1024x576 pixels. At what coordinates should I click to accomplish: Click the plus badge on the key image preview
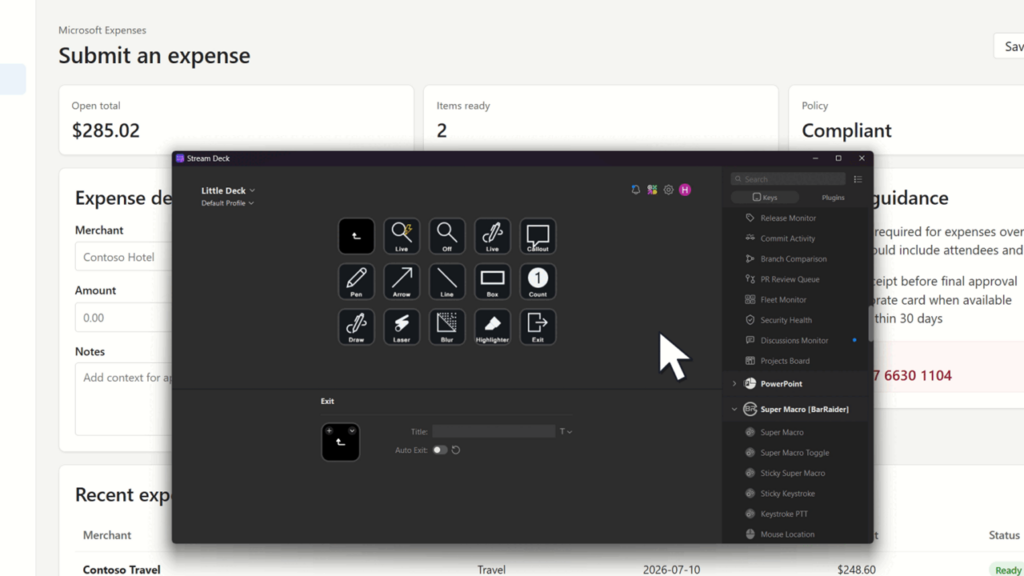click(x=329, y=430)
